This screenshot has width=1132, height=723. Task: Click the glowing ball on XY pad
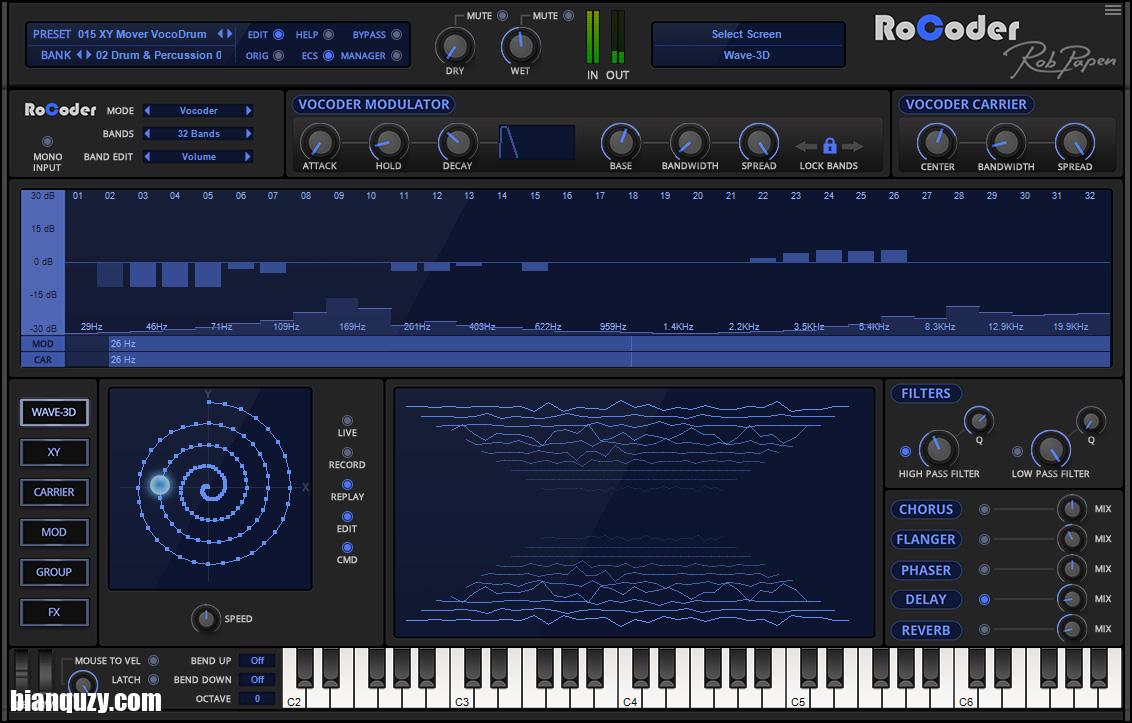160,485
